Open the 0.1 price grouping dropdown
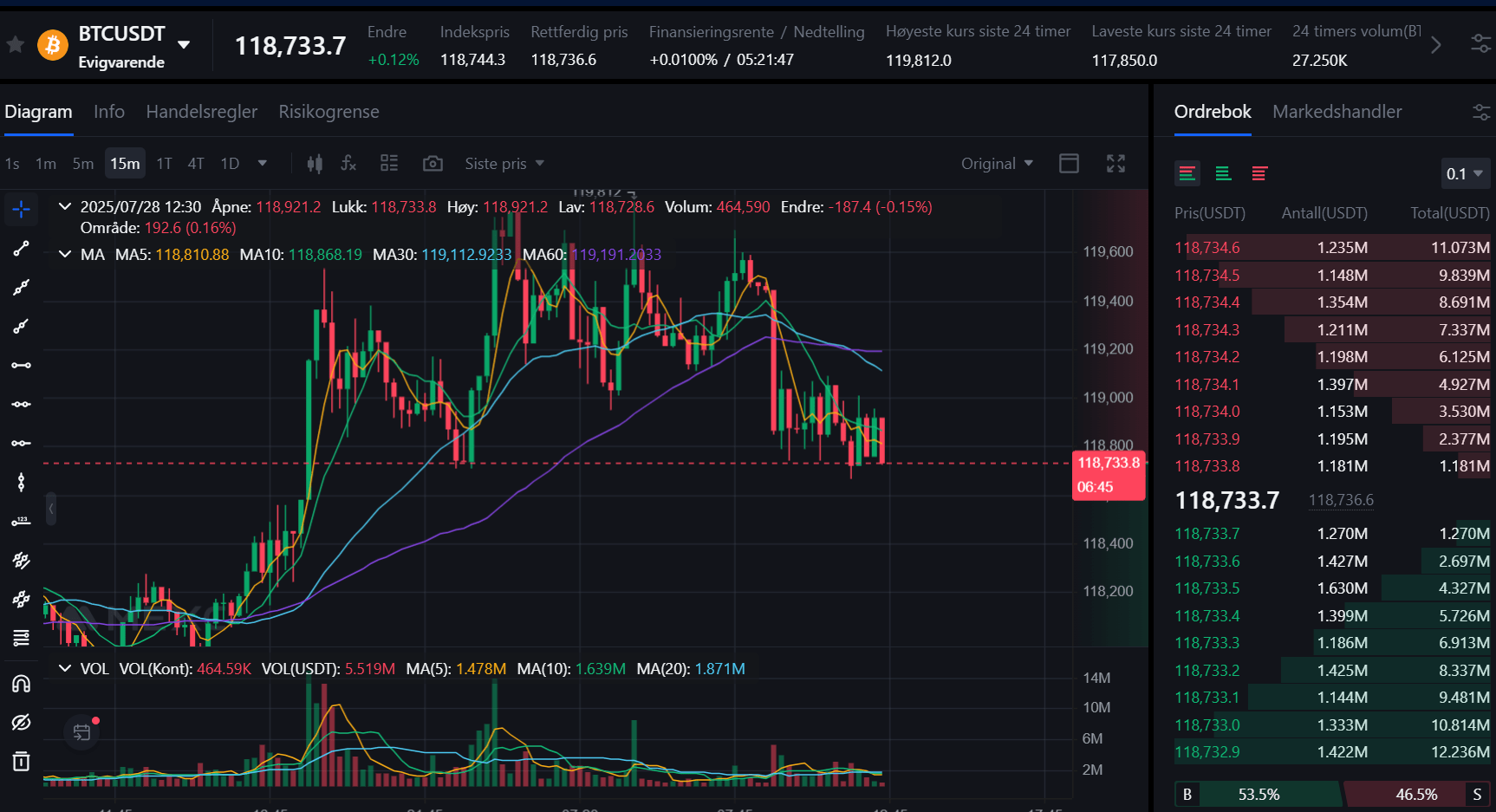The height and width of the screenshot is (812, 1496). tap(1464, 174)
